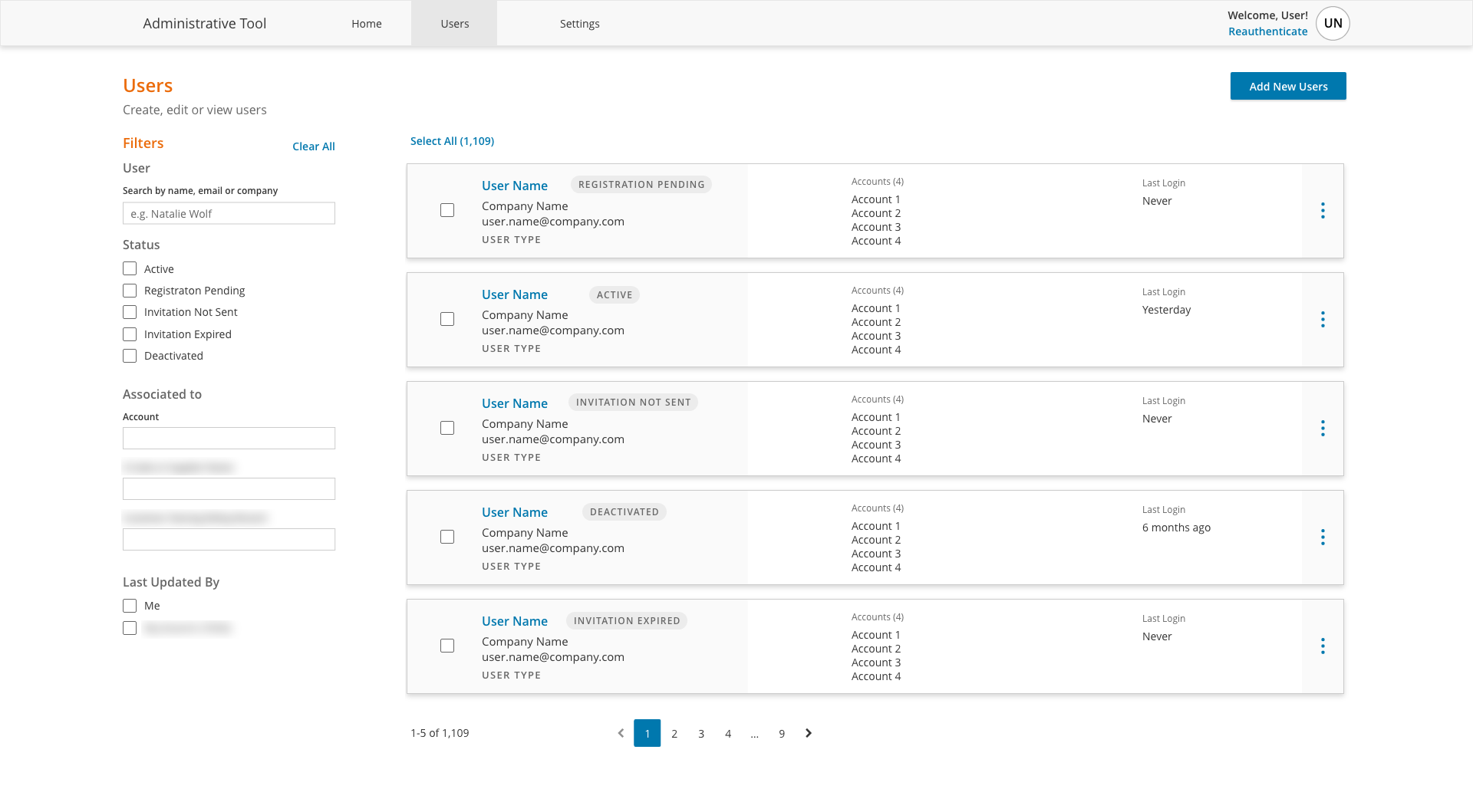Check the Deactivated status filter
Screen dimensions: 1473x812
click(x=130, y=356)
